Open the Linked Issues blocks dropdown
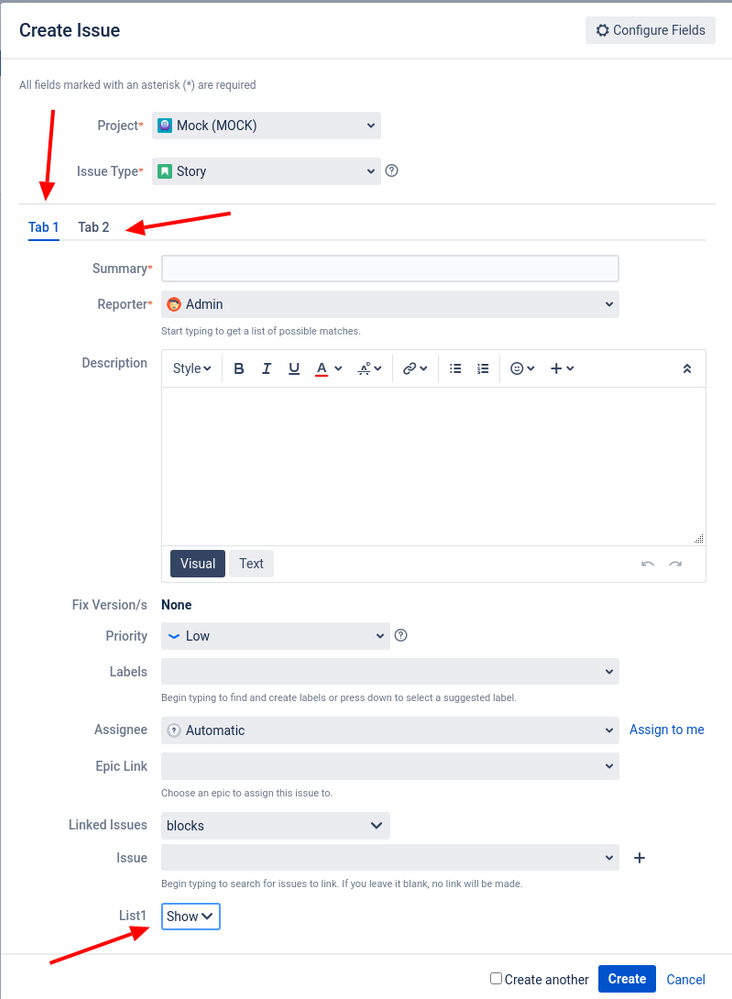This screenshot has height=999, width=732. [275, 826]
